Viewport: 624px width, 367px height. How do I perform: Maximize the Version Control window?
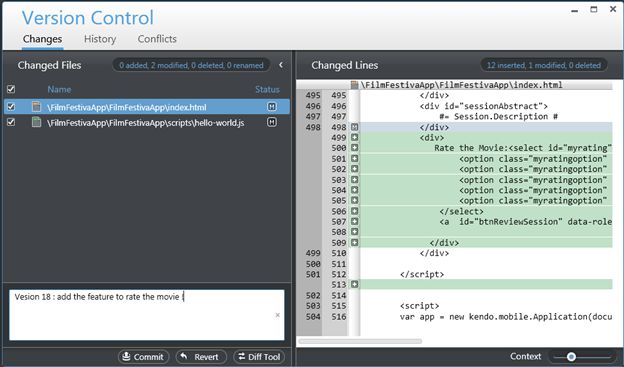pos(594,9)
